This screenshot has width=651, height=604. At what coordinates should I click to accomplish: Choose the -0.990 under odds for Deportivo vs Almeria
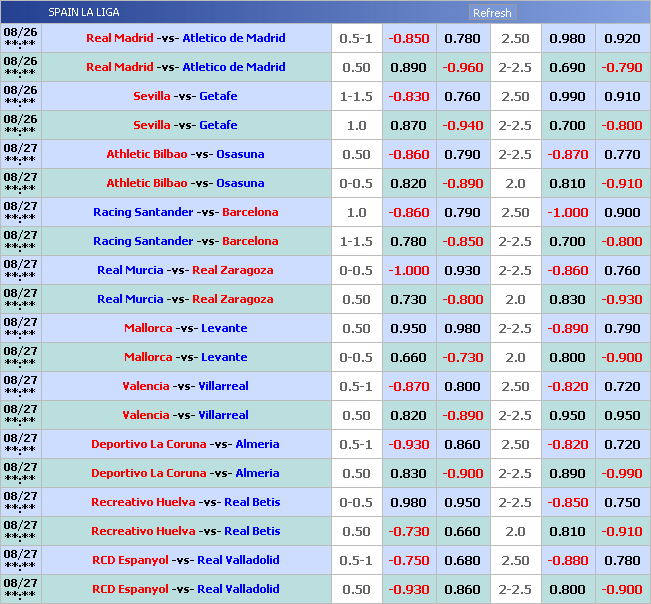[x=622, y=474]
